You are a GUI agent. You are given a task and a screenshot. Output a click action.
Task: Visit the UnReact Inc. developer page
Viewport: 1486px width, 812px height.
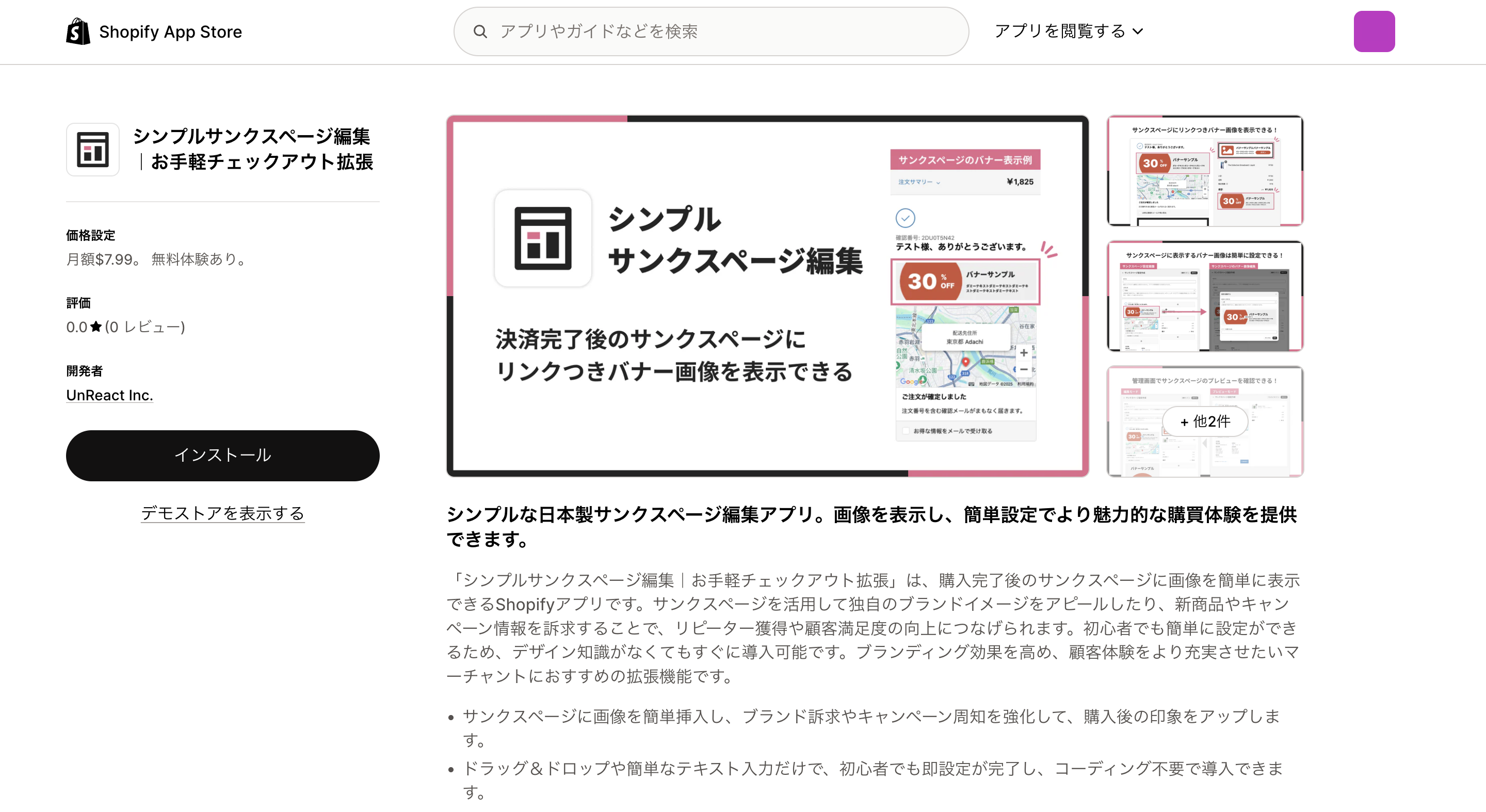[109, 395]
